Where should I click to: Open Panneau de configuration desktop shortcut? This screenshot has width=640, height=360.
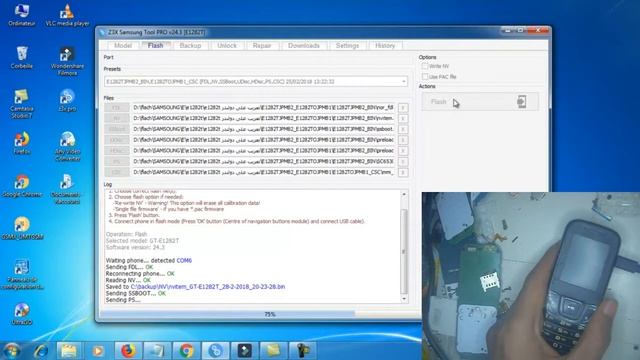[x=22, y=274]
